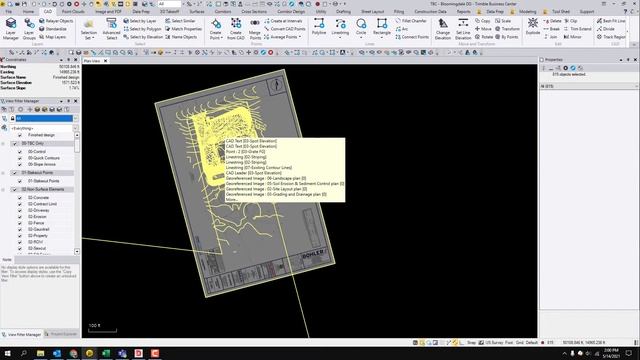
Task: Select the Circle drawing tool
Action: pos(361,29)
